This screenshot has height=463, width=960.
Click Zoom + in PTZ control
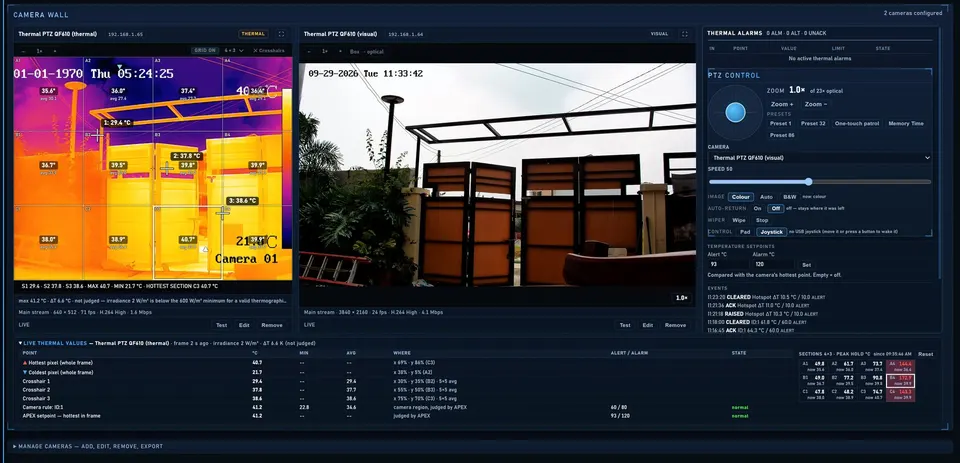[782, 105]
